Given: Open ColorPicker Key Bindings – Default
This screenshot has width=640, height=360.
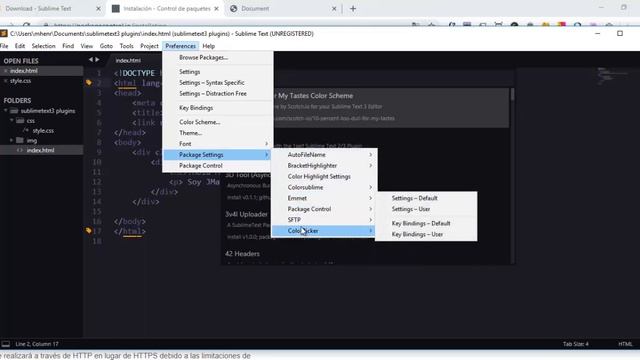Looking at the screenshot, I should (x=426, y=223).
